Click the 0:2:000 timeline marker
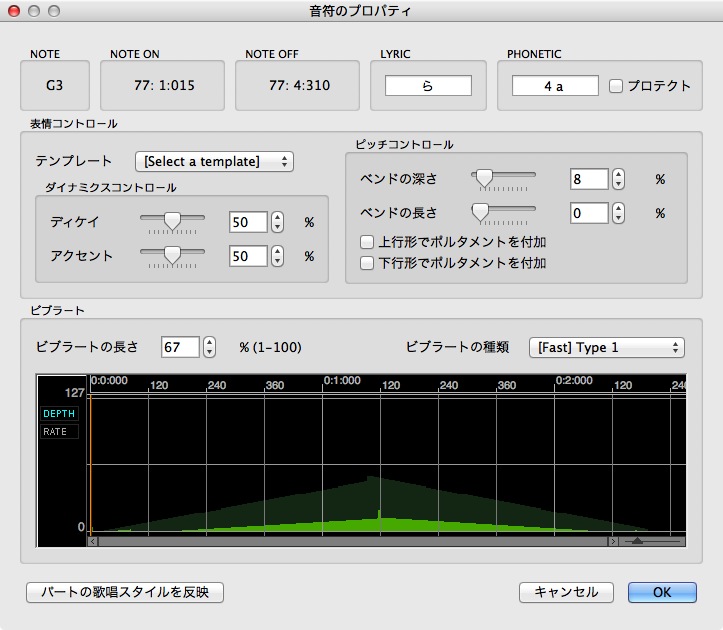This screenshot has height=630, width=723. [x=574, y=380]
